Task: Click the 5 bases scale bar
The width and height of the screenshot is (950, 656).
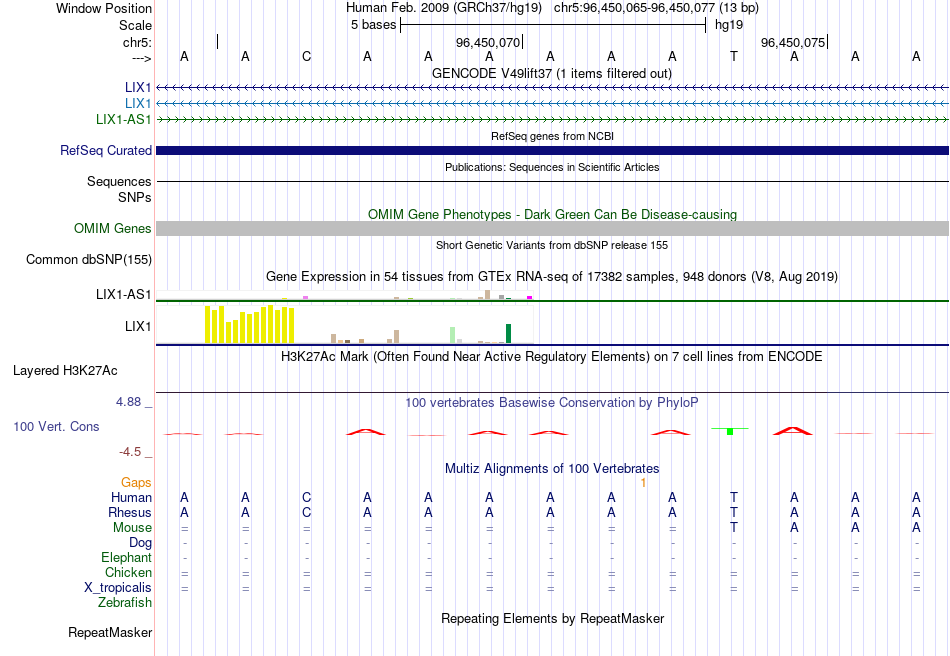Action: [x=553, y=25]
